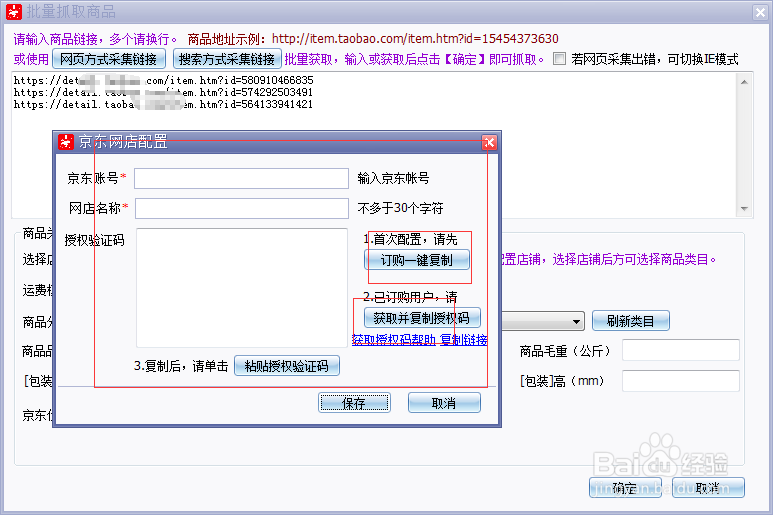Cancel the 京东网店配置 dialog with 取消
773x515 pixels.
(x=444, y=403)
